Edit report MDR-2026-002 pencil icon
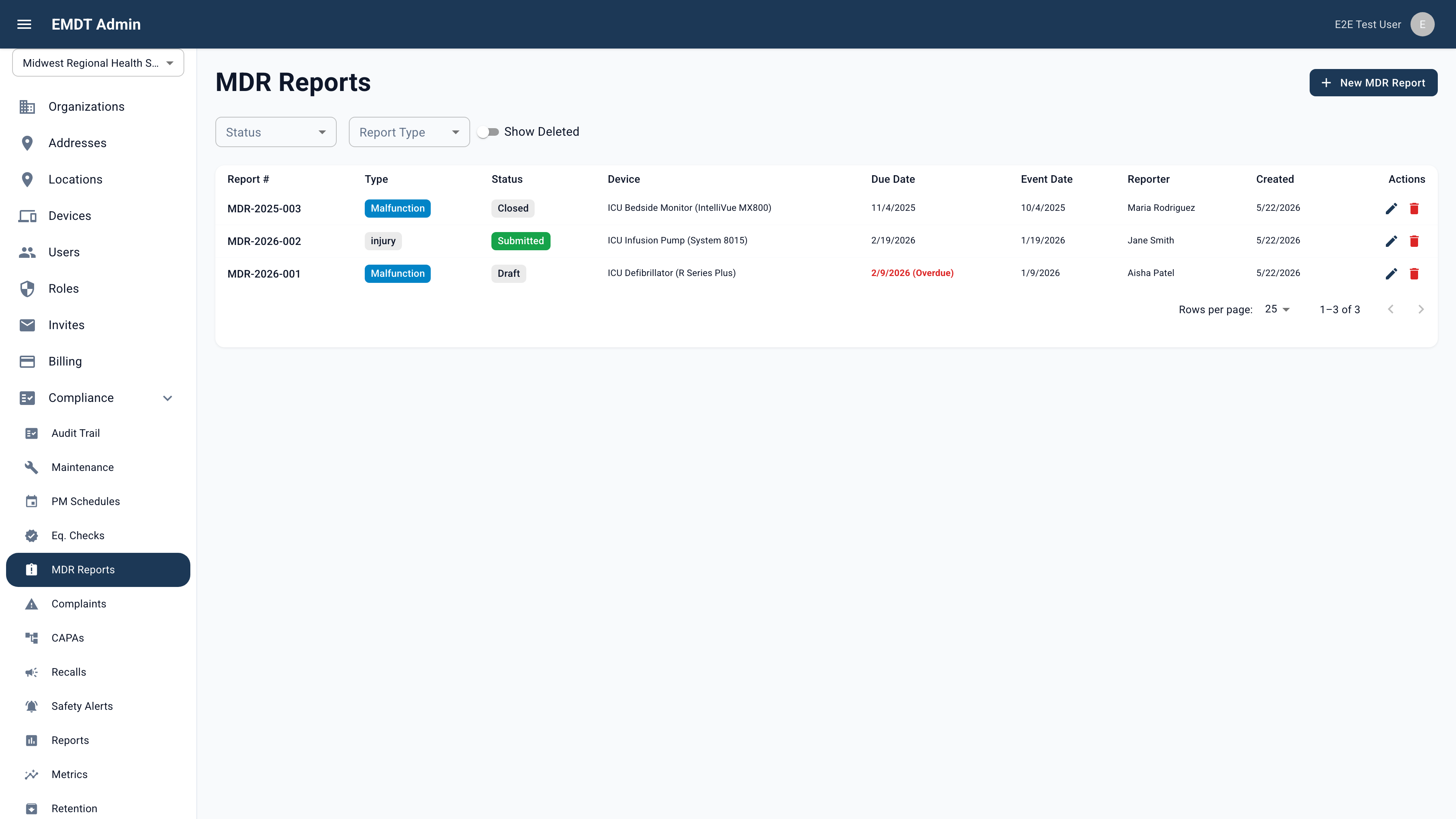Viewport: 1456px width, 819px height. tap(1392, 242)
